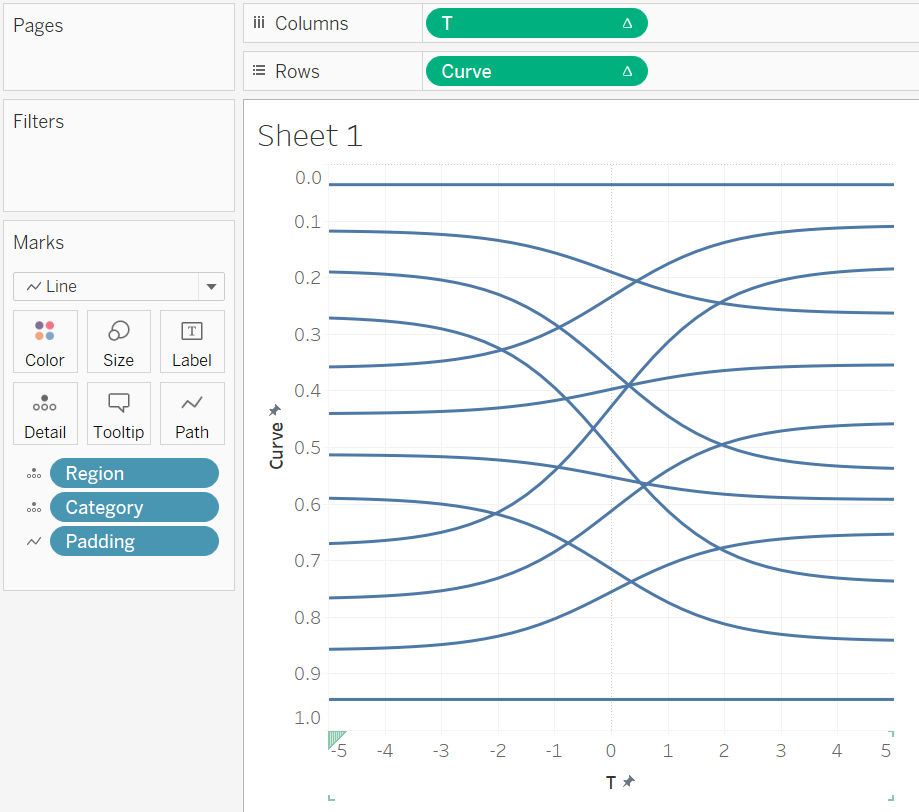Image resolution: width=919 pixels, height=812 pixels.
Task: Open the Path marks card
Action: point(192,414)
